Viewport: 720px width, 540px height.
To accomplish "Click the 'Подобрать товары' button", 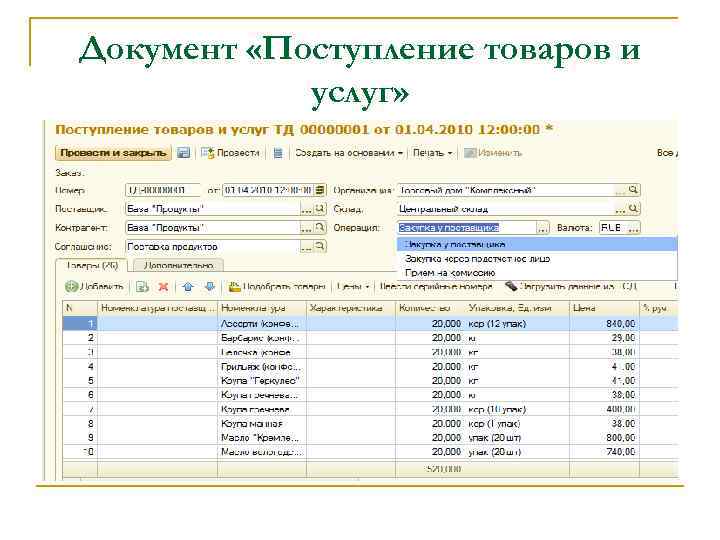I will point(277,287).
